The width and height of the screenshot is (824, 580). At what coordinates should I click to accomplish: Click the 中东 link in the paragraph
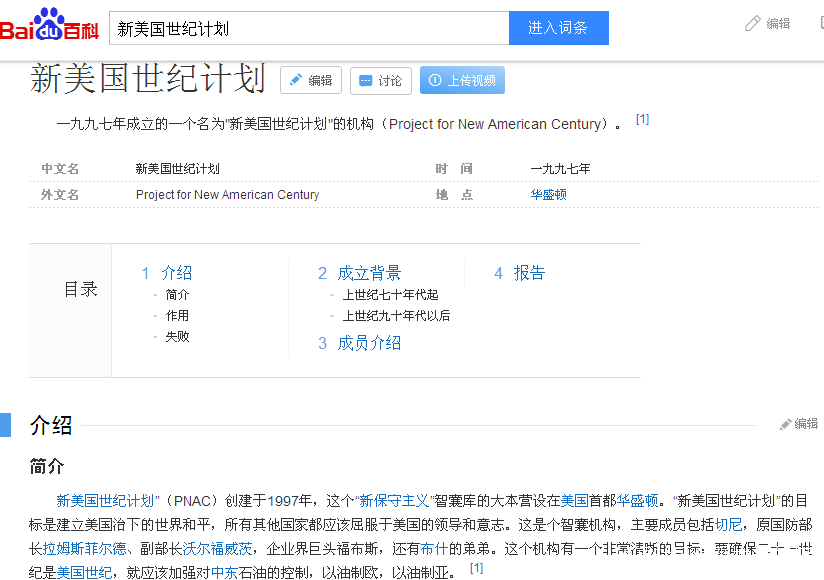223,573
